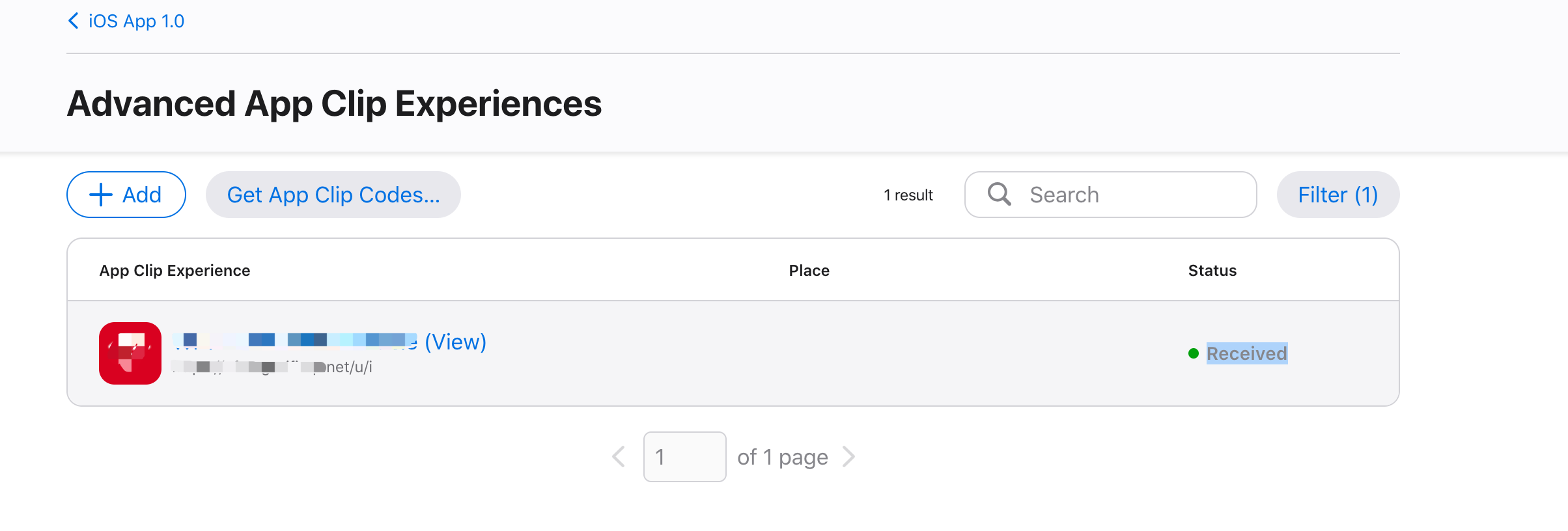
Task: Go to next page with right chevron
Action: pos(848,457)
